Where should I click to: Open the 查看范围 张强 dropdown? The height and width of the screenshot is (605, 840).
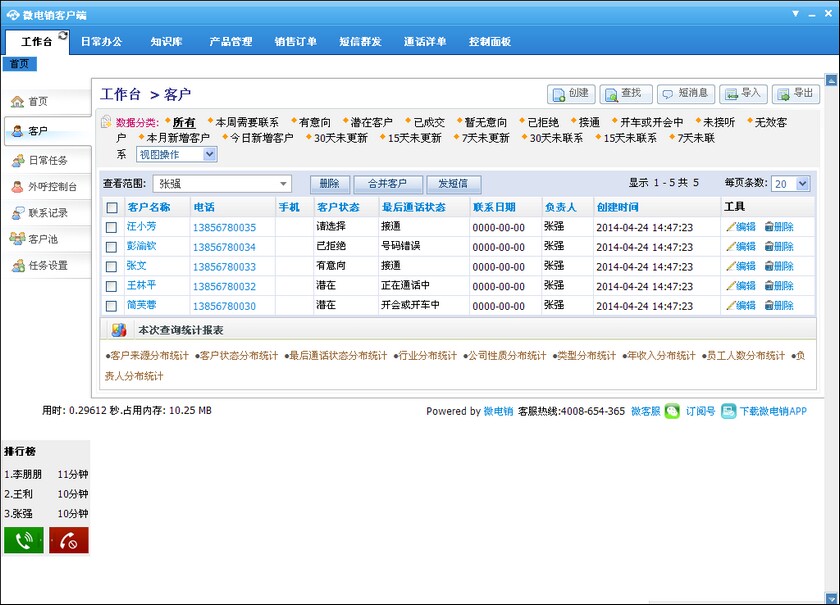click(222, 184)
